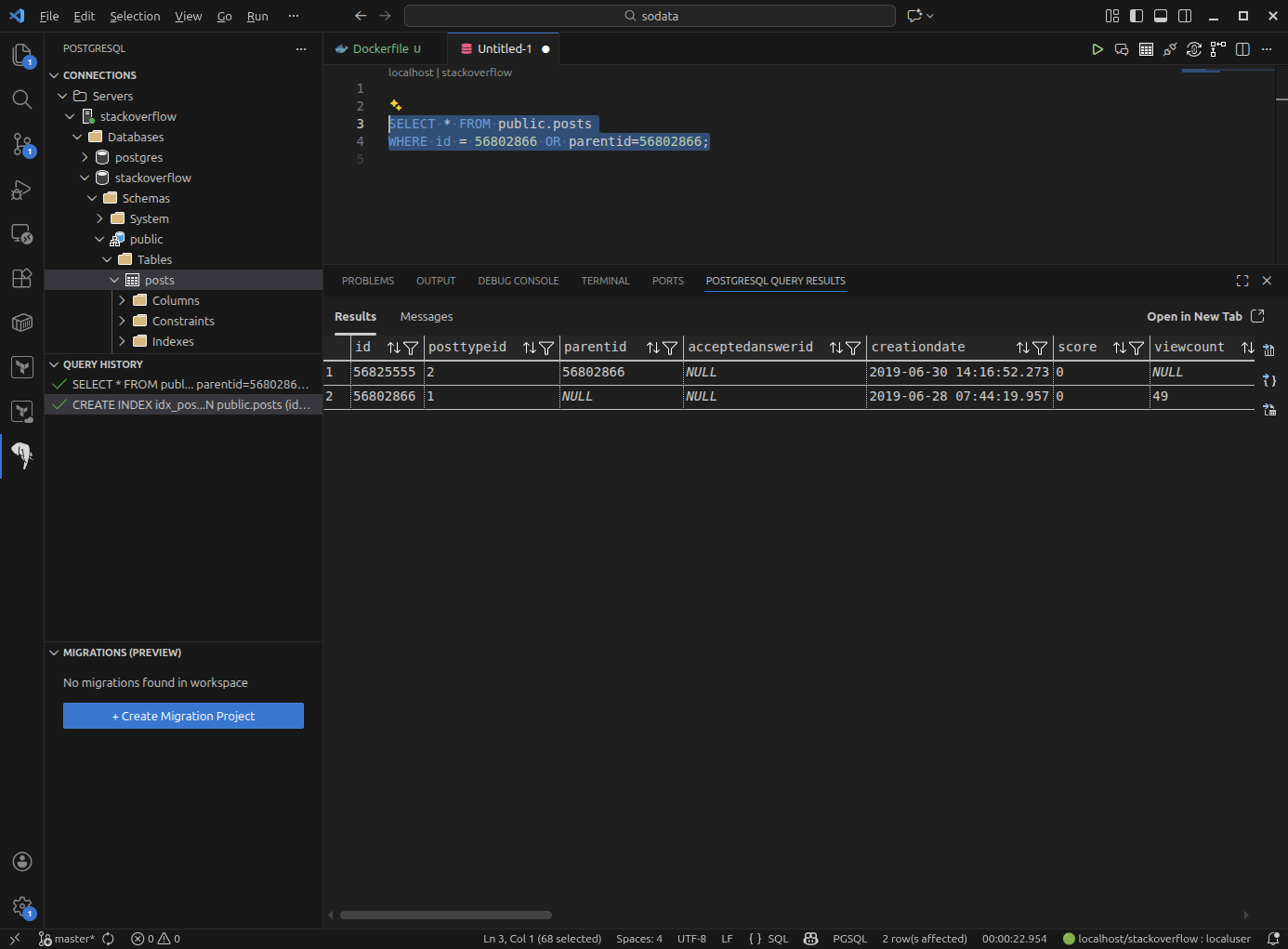Filter the posttypeid column
The image size is (1288, 949).
(546, 348)
